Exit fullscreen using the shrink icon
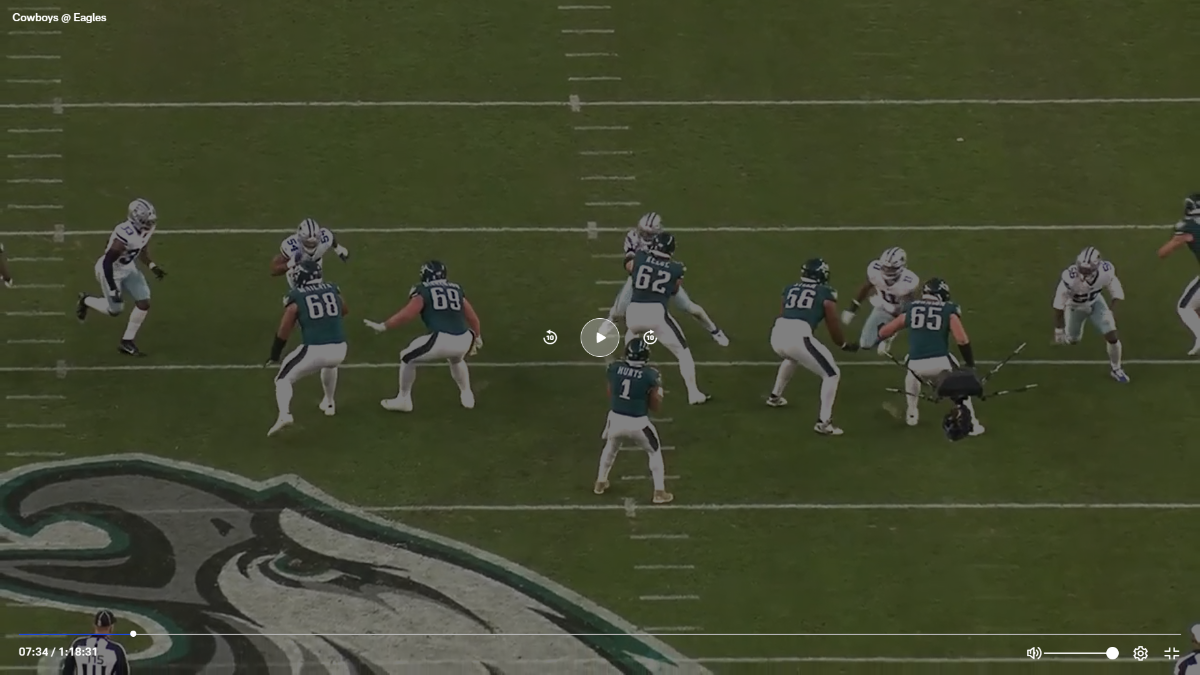This screenshot has width=1200, height=675. [x=1171, y=653]
